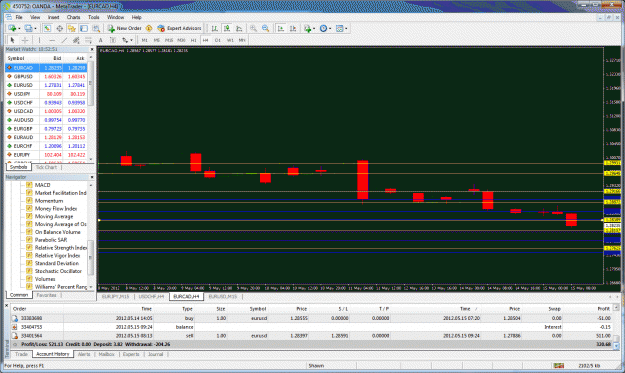Screen dimensions: 625x373
Task: Open the File menu
Action: 19,17
